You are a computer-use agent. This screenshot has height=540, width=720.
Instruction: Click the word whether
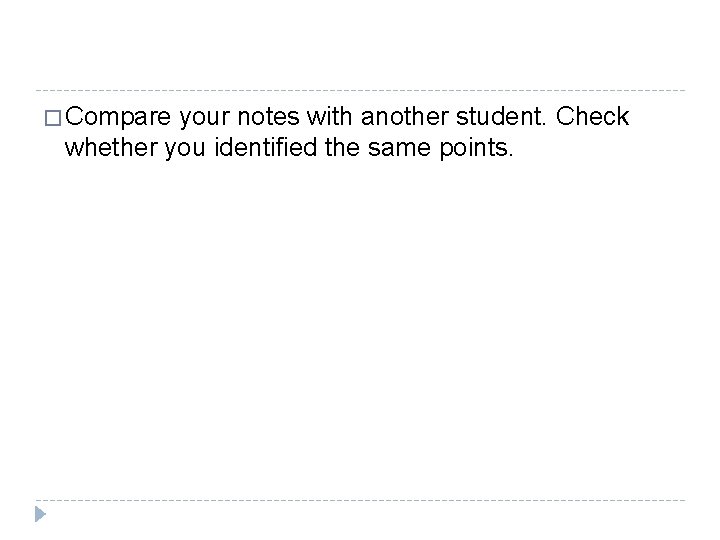coord(110,148)
